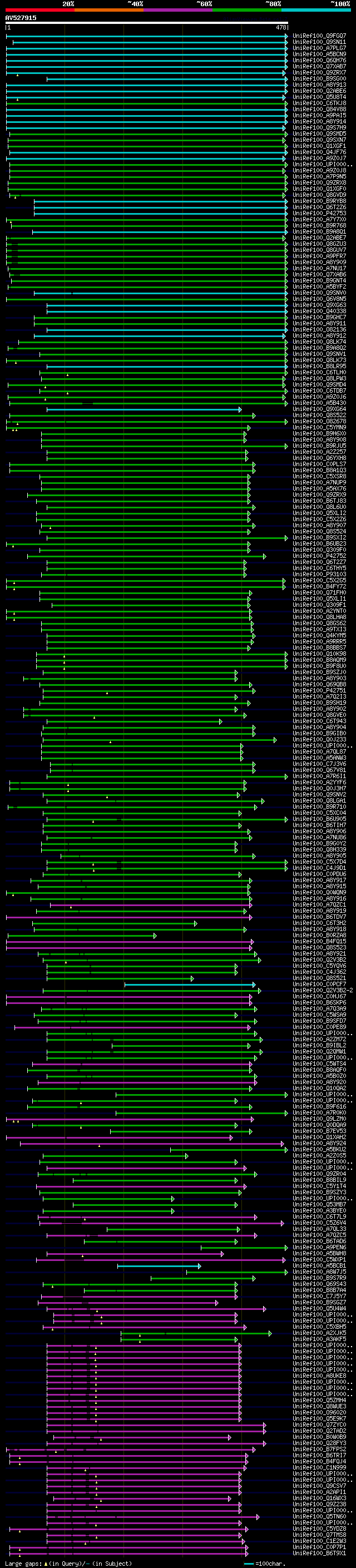Viewport: 356px width, 1568px height.
Task: Click the UniRef100_A7NUP9 label
Action: (x=319, y=482)
